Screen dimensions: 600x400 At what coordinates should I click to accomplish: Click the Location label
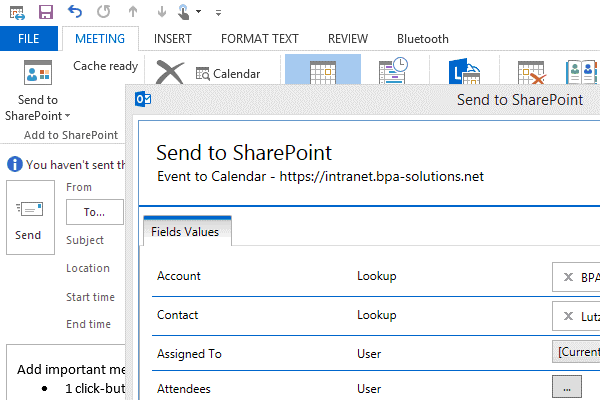point(88,268)
